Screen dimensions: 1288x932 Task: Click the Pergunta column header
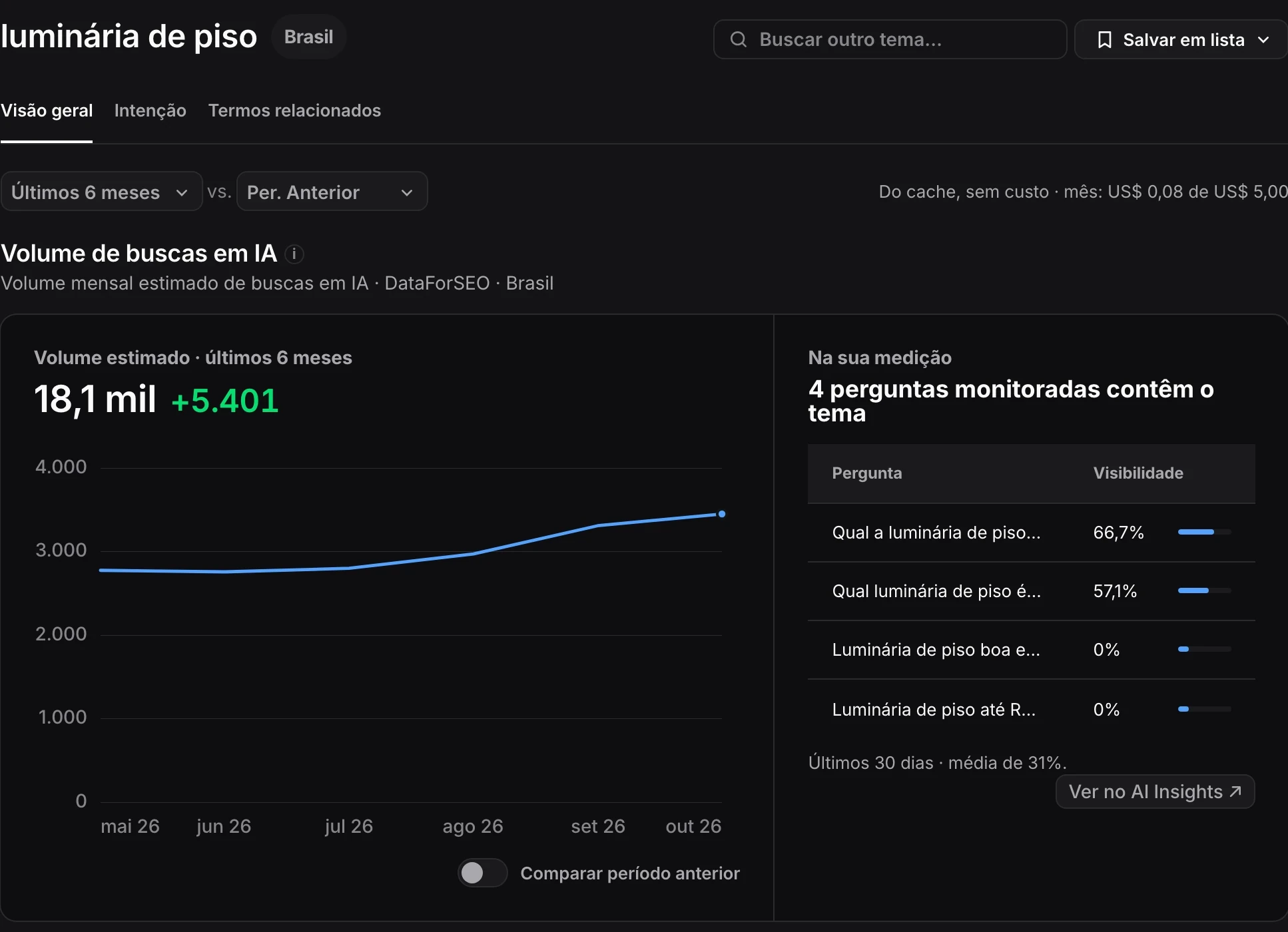867,473
